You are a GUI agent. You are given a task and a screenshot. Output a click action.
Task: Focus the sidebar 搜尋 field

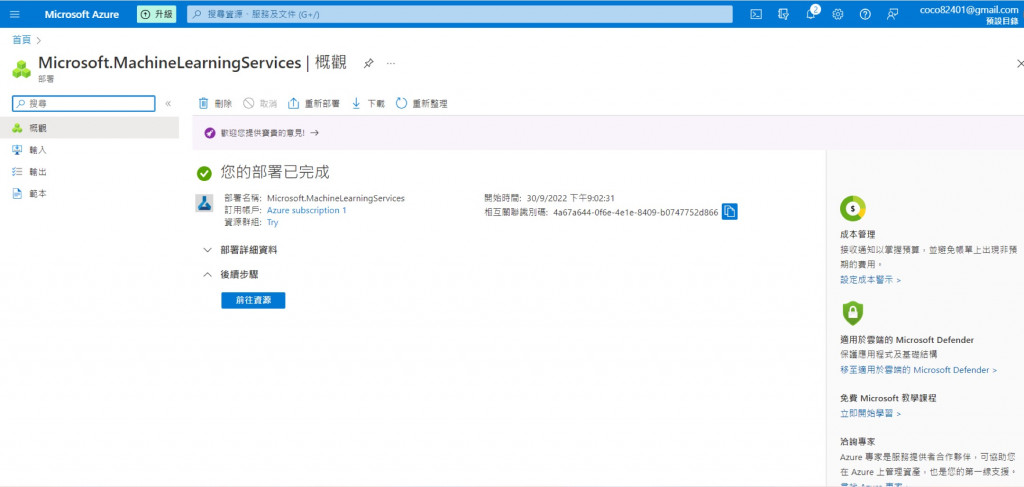click(x=84, y=103)
